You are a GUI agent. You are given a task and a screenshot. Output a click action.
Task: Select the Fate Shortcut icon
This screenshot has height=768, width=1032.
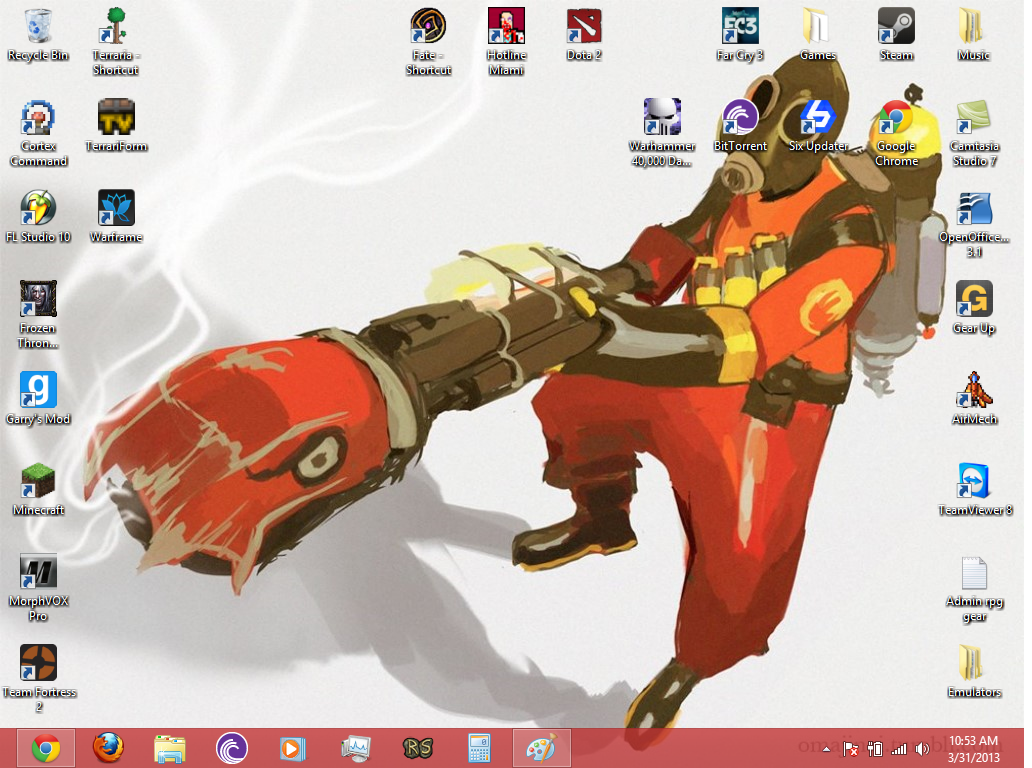(428, 41)
